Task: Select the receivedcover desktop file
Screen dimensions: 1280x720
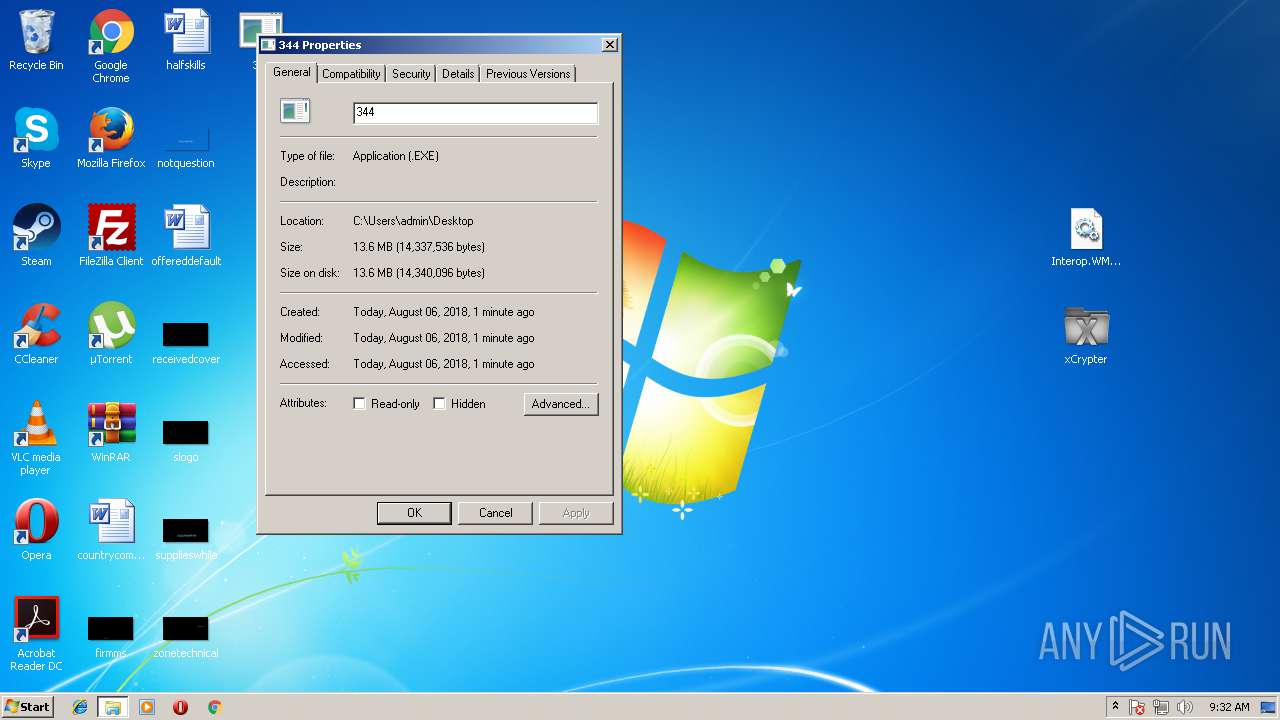Action: (x=186, y=342)
